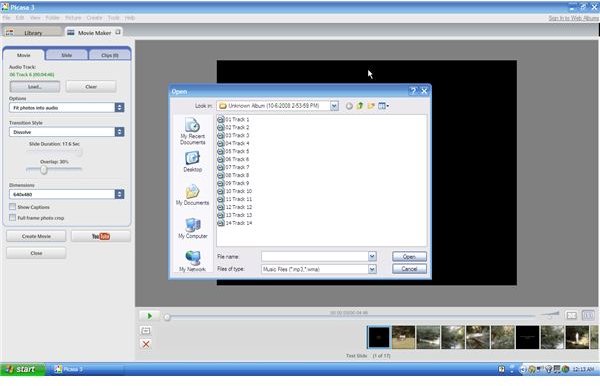
Task: Click the red X remove slide icon
Action: click(146, 344)
